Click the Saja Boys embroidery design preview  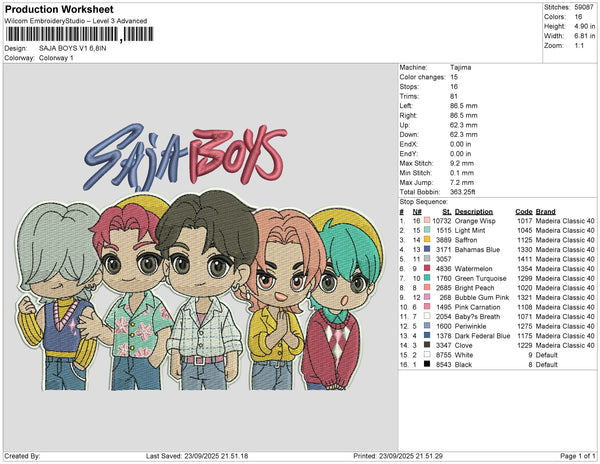pos(199,256)
